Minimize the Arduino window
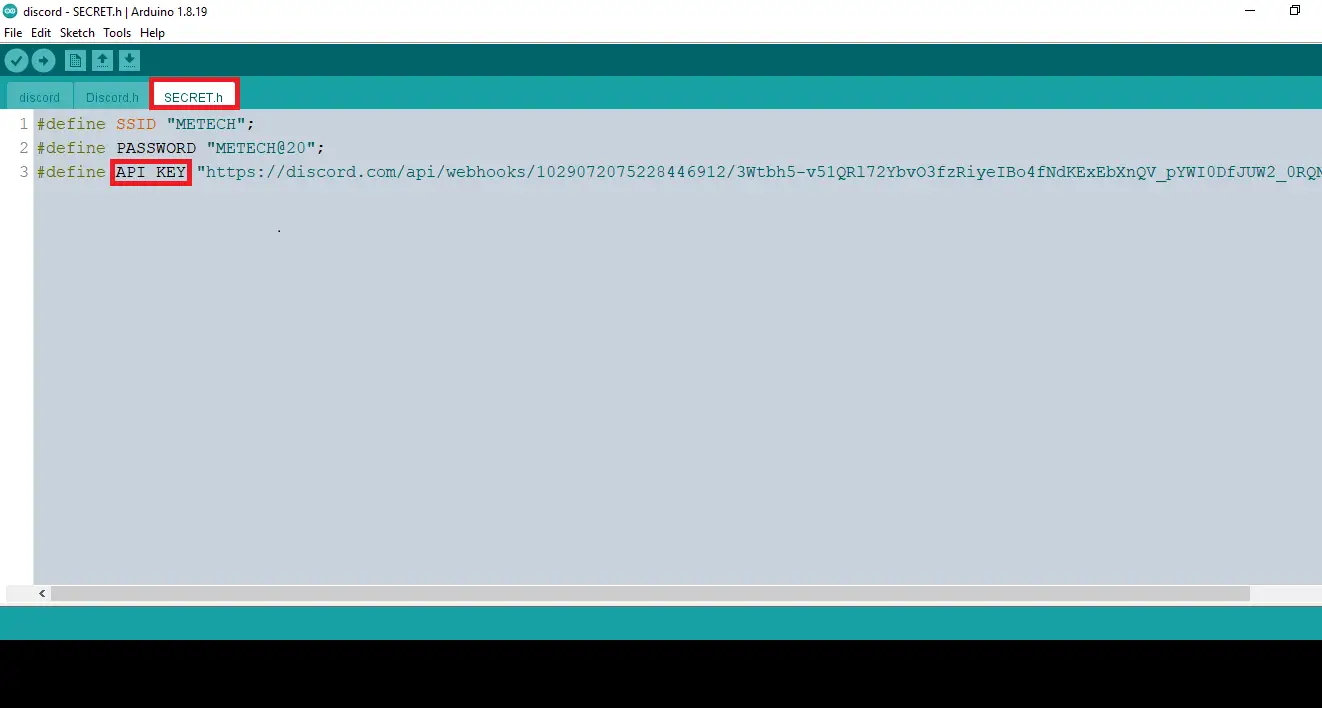1322x708 pixels. click(1250, 11)
